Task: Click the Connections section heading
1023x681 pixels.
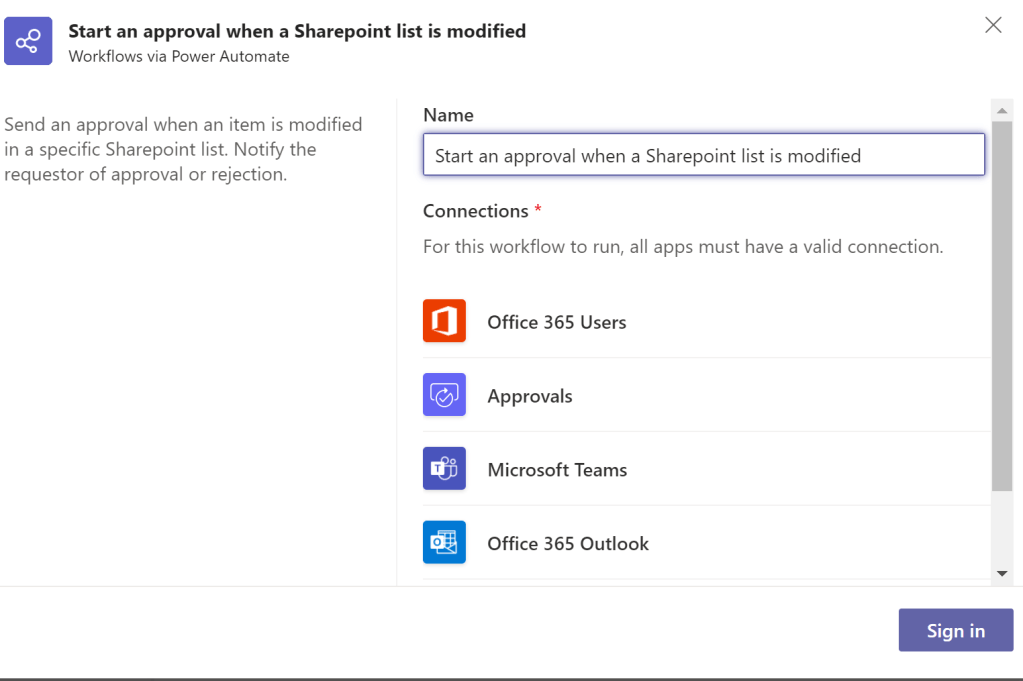Action: pos(476,211)
